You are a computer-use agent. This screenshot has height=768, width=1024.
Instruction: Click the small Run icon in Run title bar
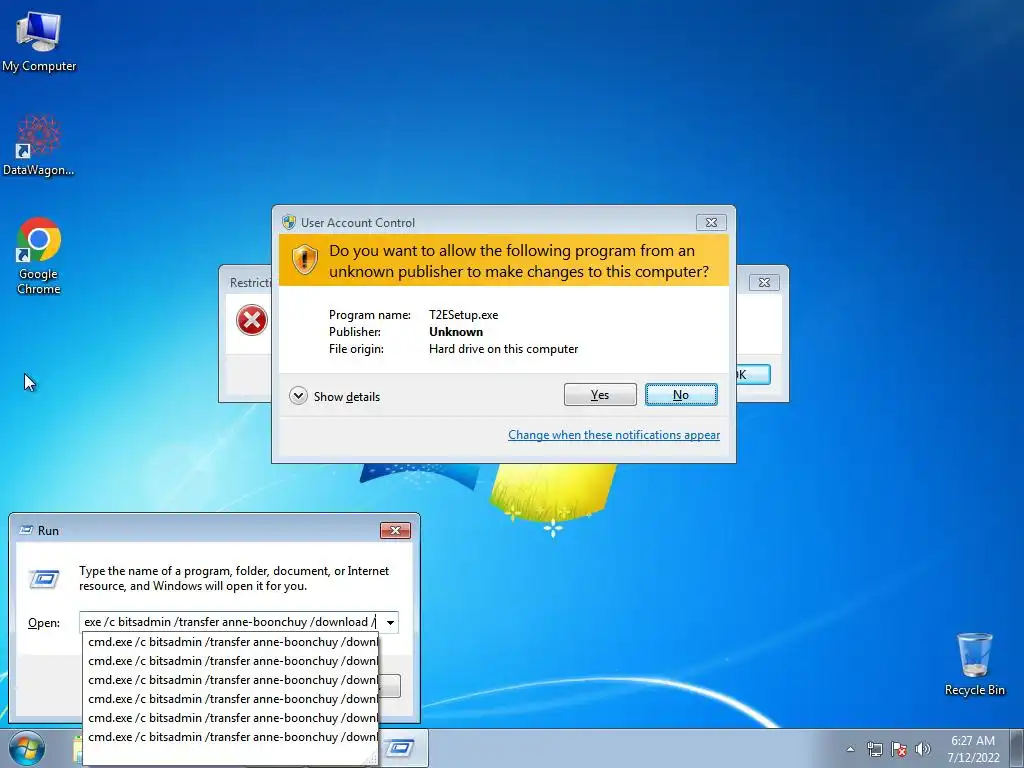click(26, 530)
